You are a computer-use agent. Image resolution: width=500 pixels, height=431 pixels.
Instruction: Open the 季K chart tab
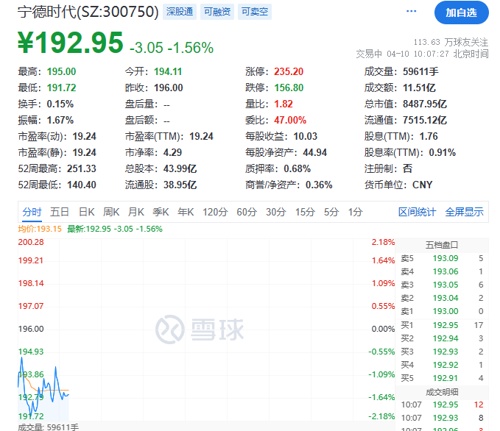tap(161, 212)
